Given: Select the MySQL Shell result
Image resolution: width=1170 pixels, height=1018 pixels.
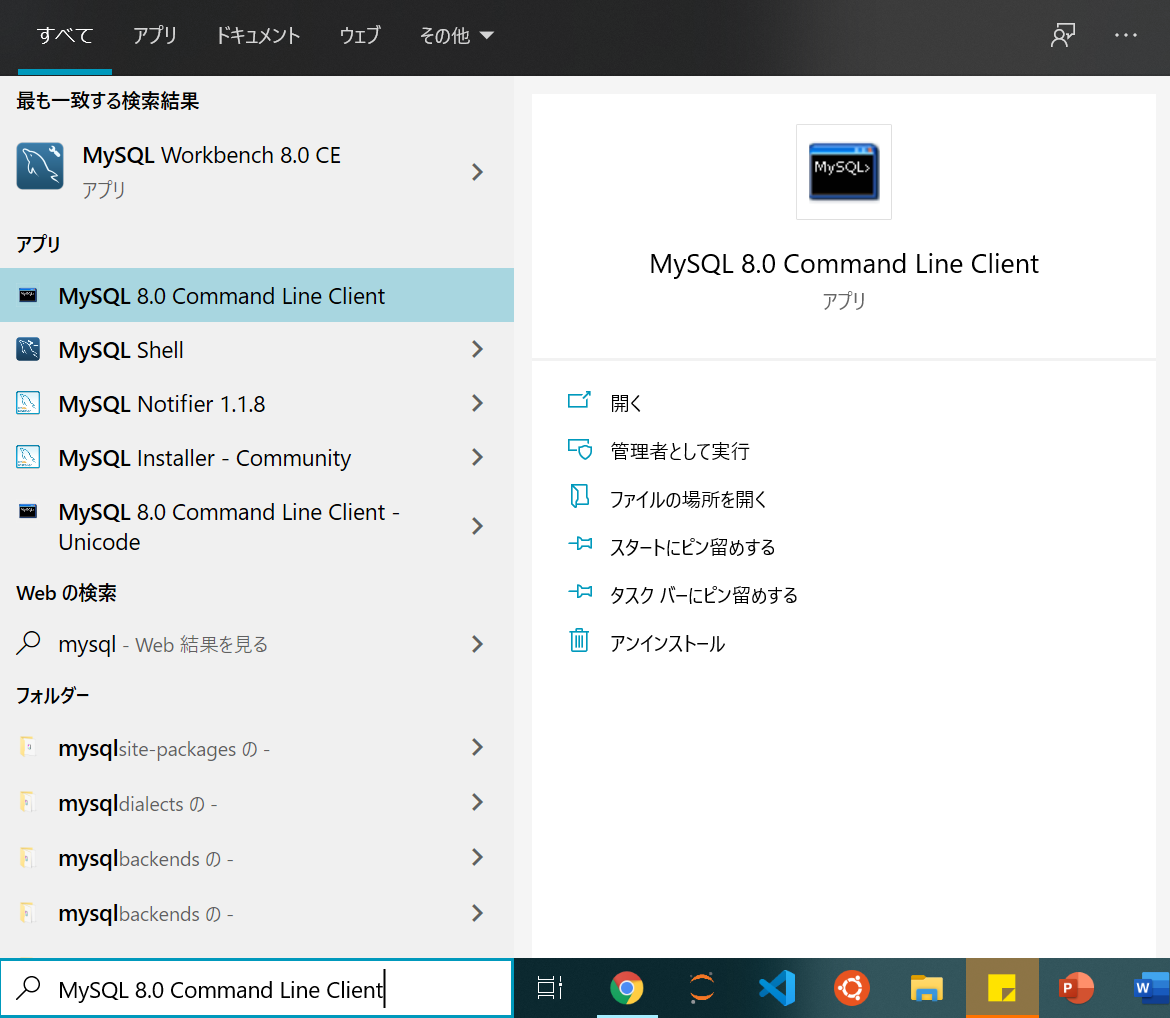Looking at the screenshot, I should click(257, 349).
